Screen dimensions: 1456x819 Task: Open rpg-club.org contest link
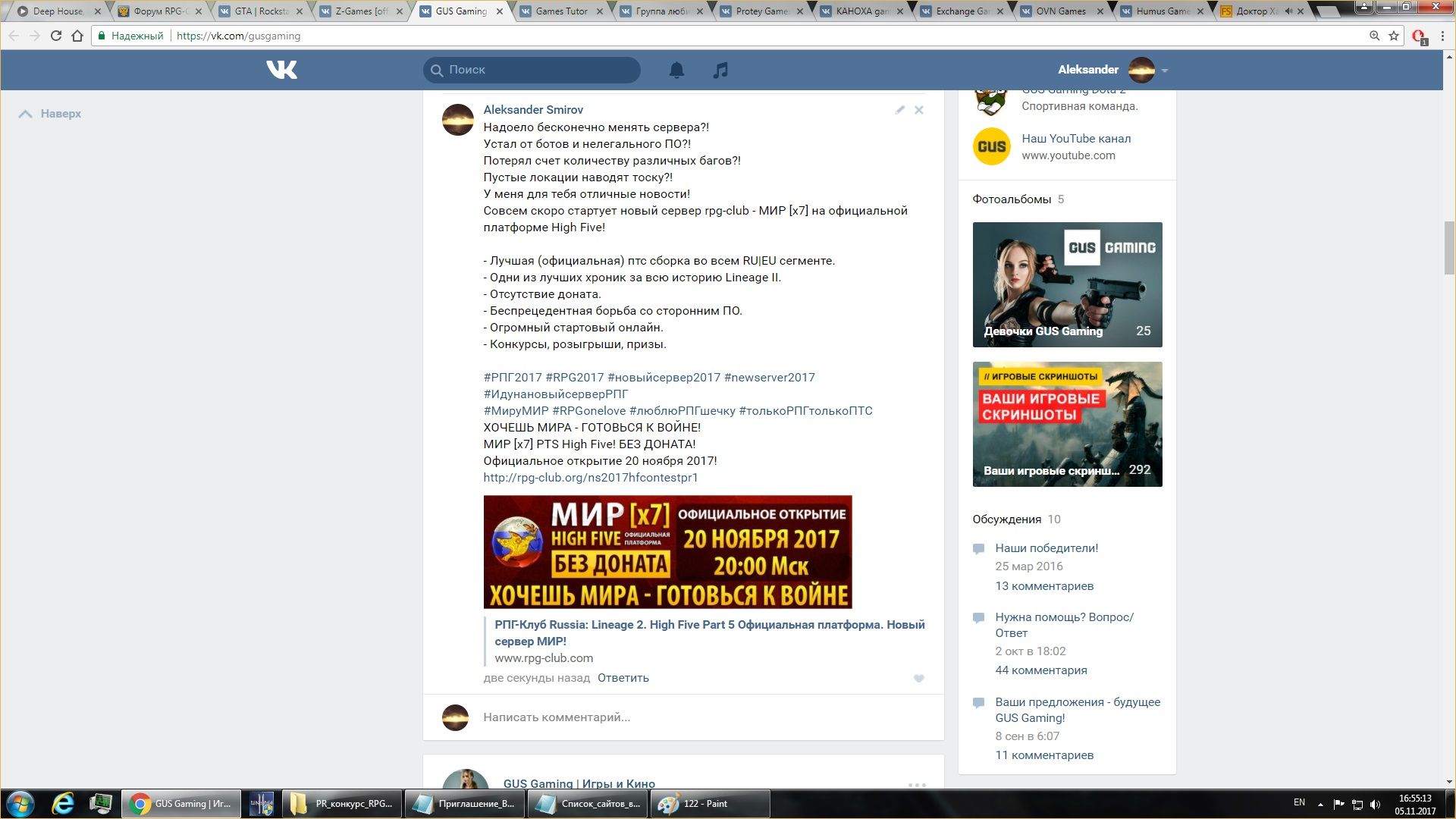pos(590,478)
